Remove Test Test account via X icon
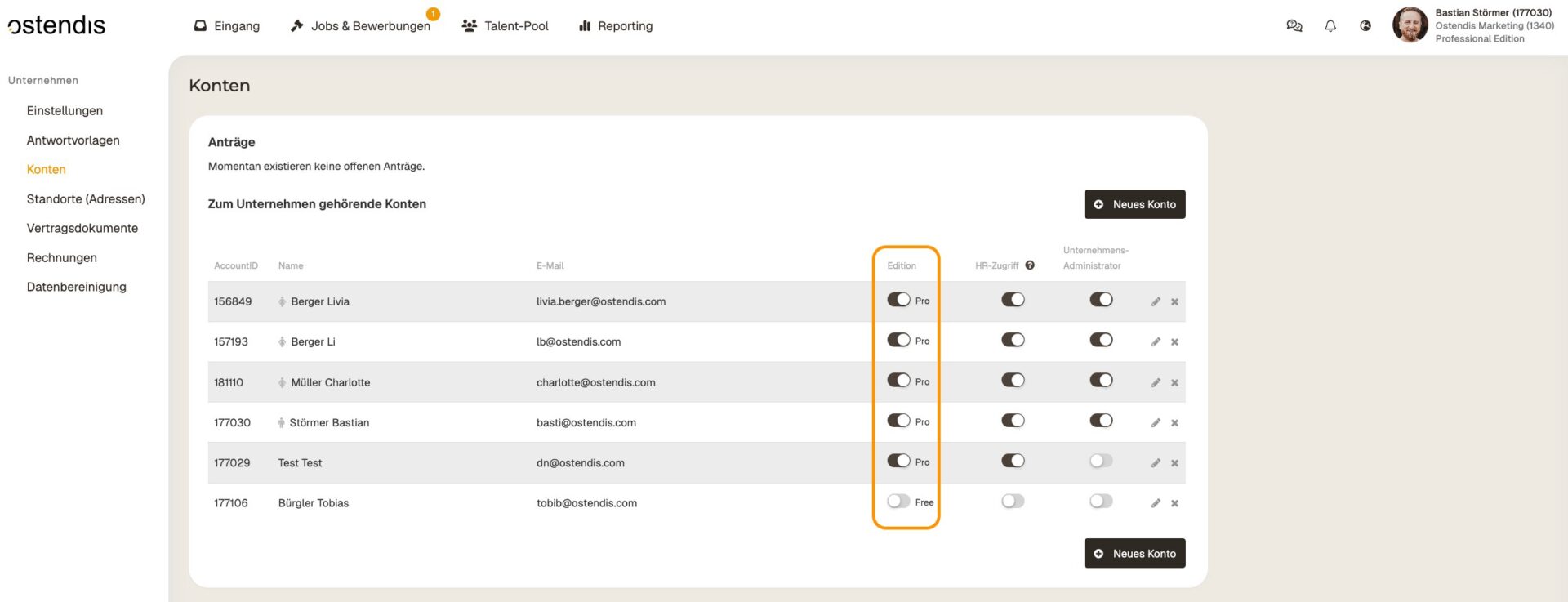 pyautogui.click(x=1174, y=463)
